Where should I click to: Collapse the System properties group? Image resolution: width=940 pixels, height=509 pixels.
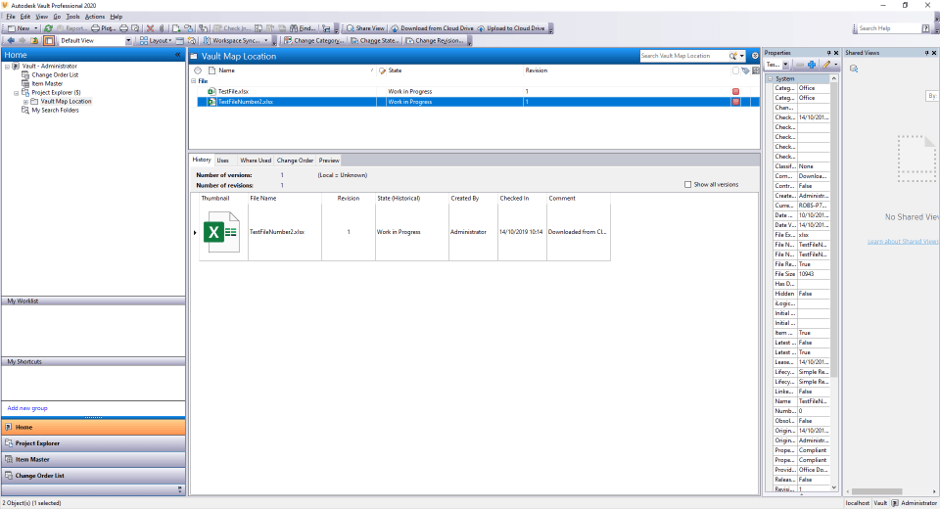[x=770, y=79]
